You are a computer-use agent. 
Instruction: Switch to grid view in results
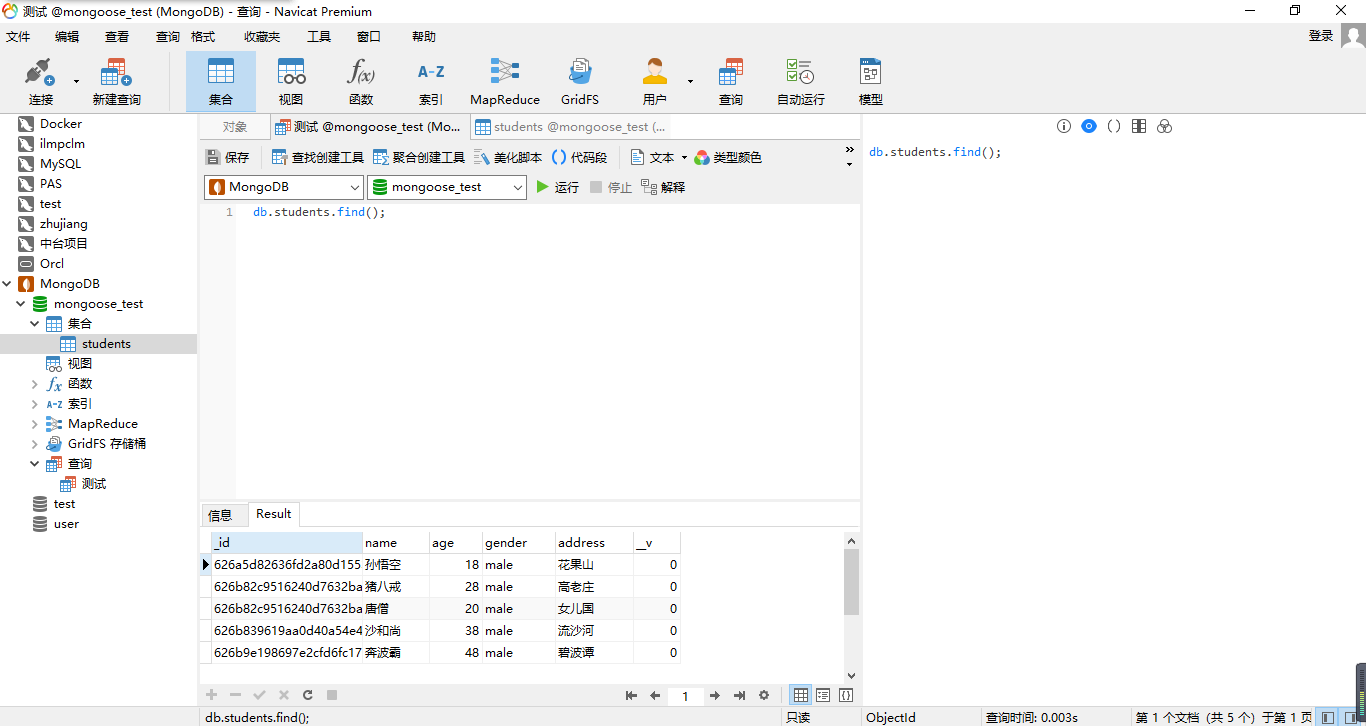tap(801, 695)
